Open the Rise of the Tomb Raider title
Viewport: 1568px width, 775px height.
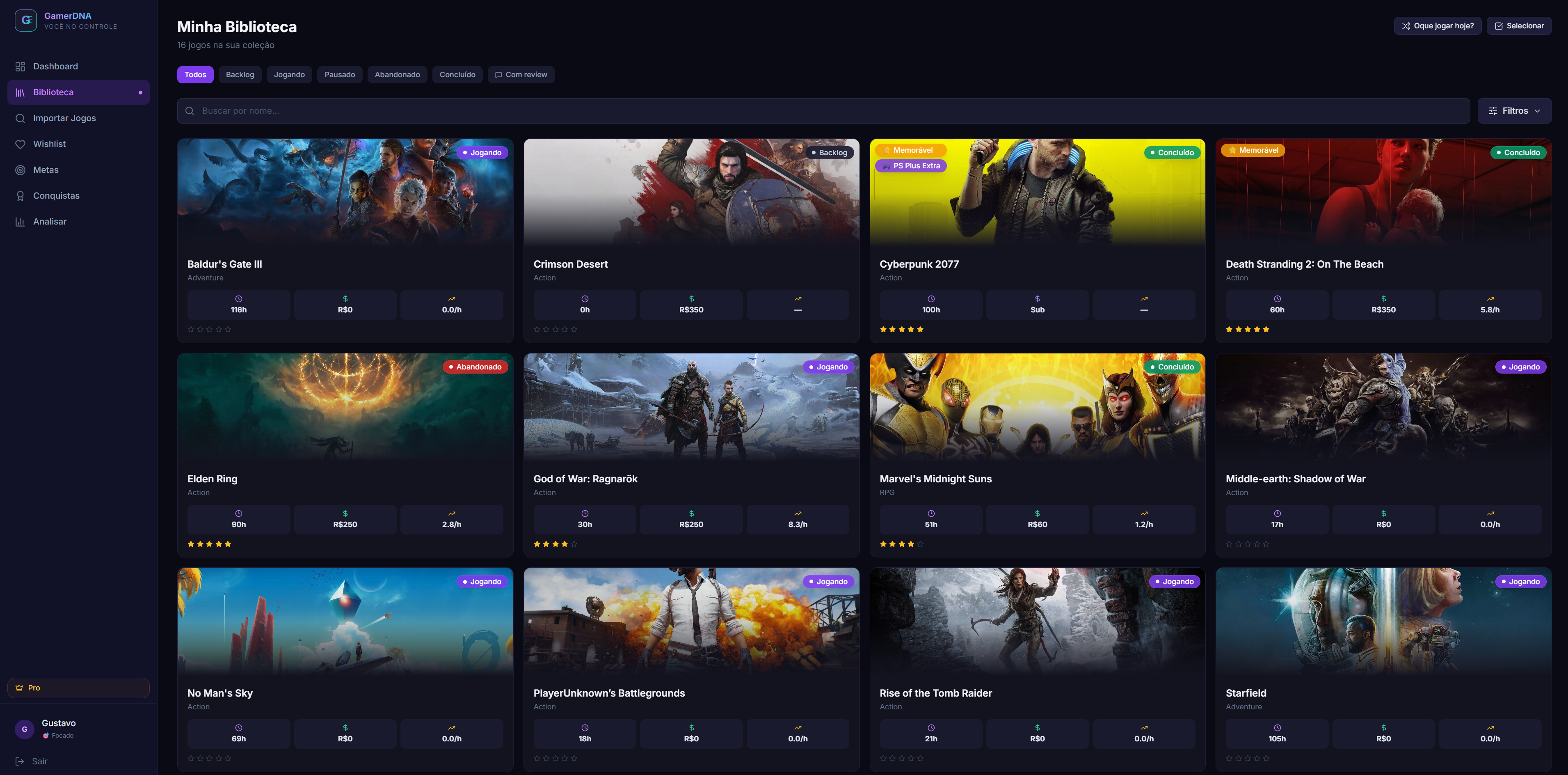coord(935,693)
